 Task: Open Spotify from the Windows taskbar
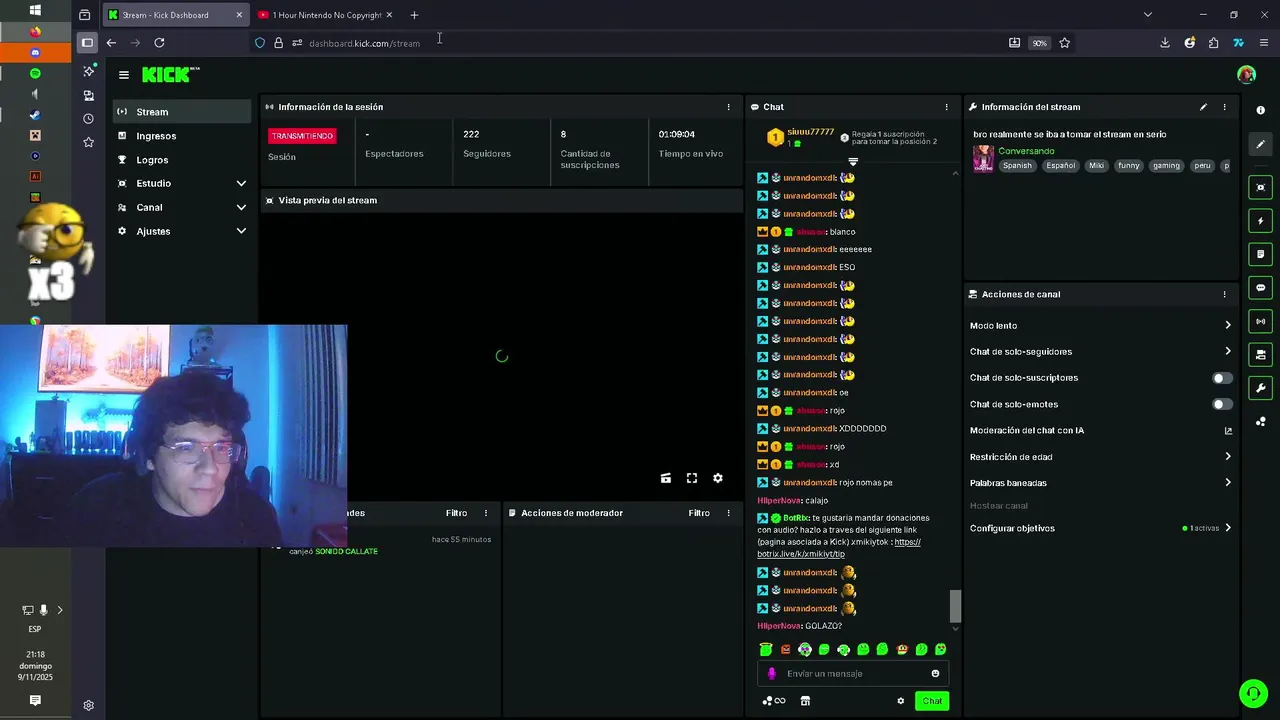pos(35,73)
